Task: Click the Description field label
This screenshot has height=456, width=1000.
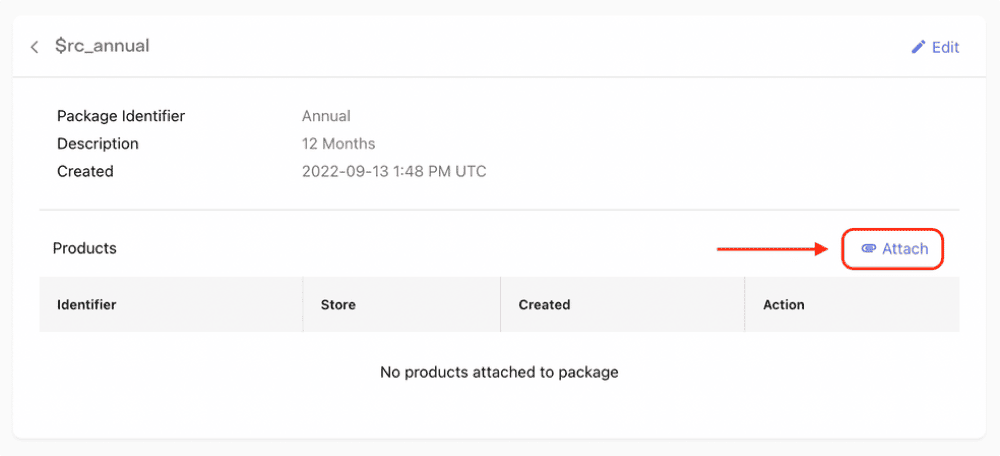Action: coord(98,144)
